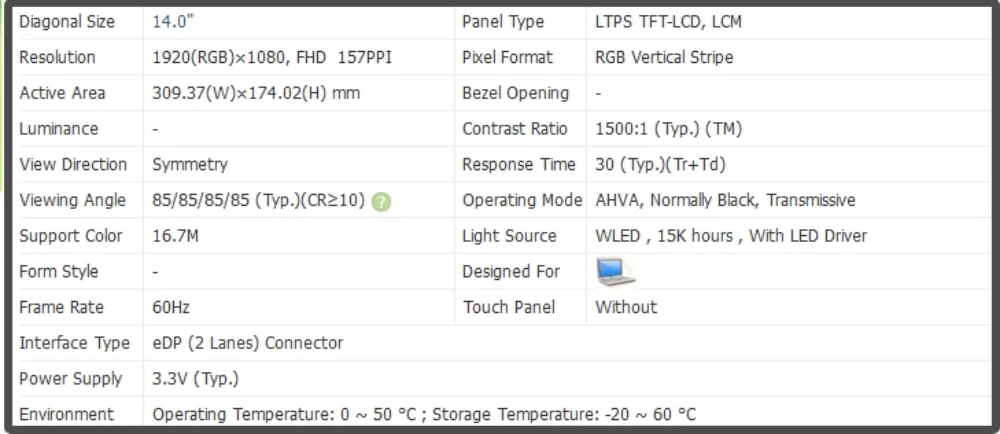Click the Active Area dimension value
The width and height of the screenshot is (1000, 434).
(x=256, y=93)
